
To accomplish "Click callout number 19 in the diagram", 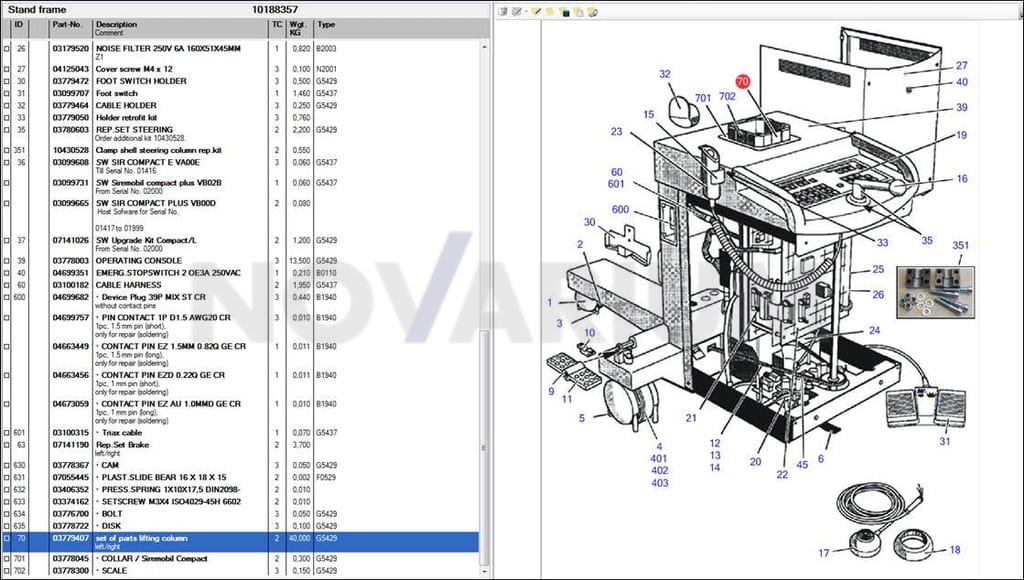I will pyautogui.click(x=961, y=135).
